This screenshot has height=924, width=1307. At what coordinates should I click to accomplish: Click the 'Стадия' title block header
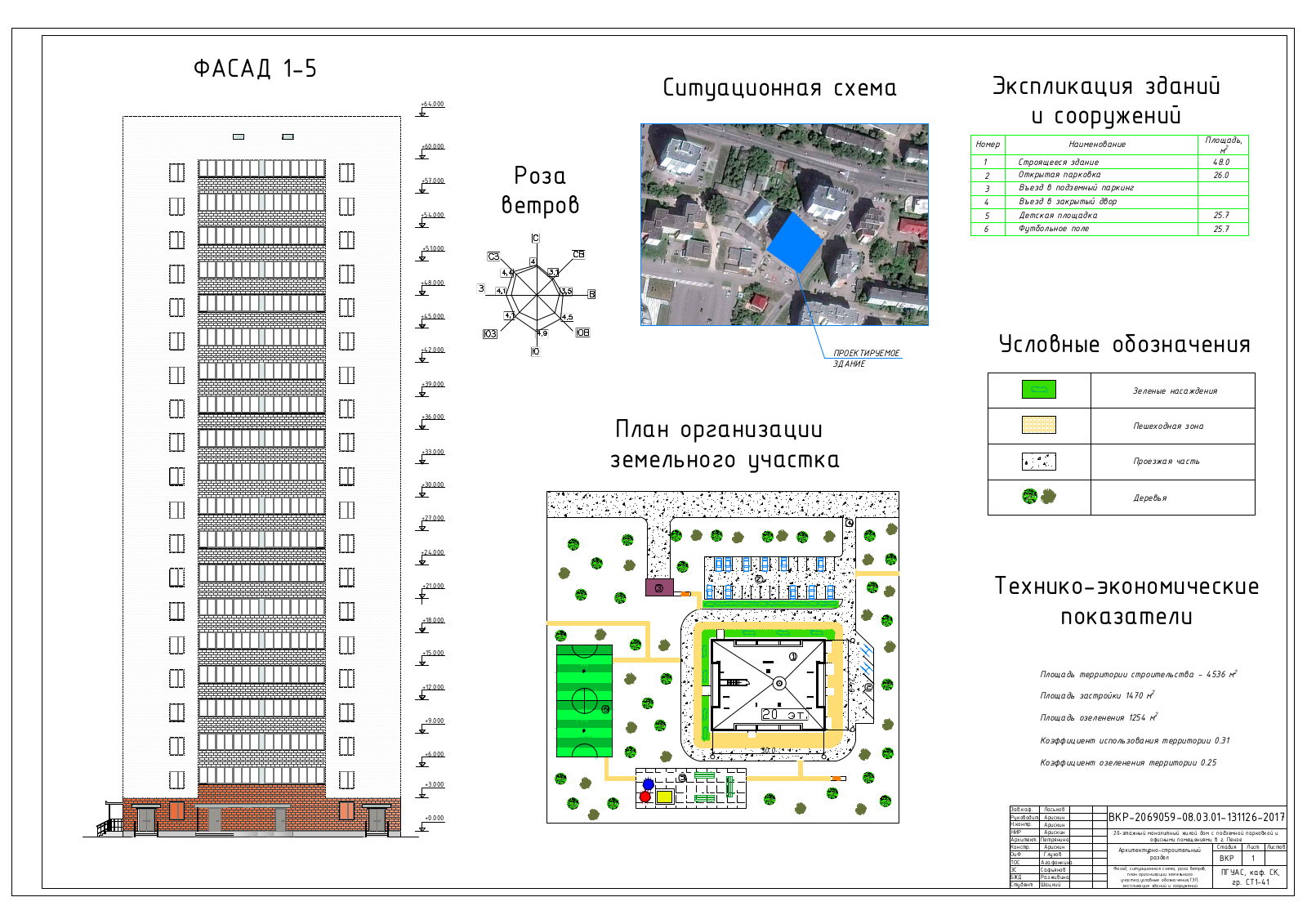pyautogui.click(x=1226, y=847)
